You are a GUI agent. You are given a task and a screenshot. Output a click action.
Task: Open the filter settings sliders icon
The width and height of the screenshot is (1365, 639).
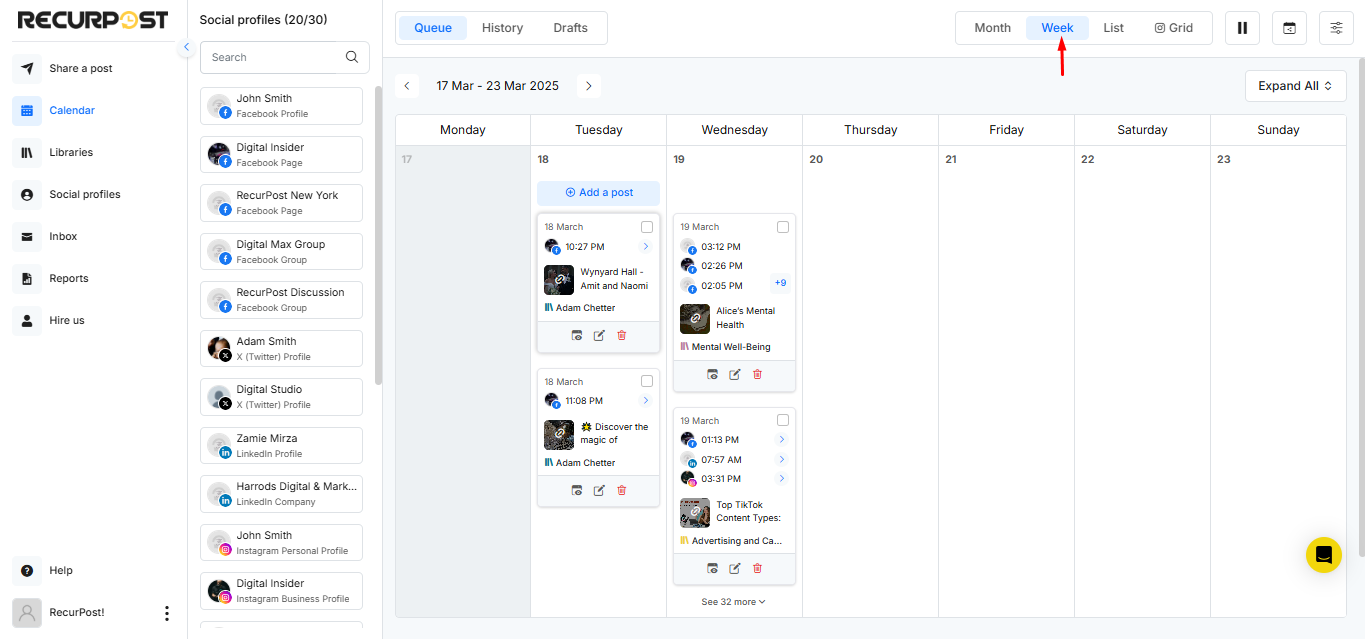click(1336, 28)
